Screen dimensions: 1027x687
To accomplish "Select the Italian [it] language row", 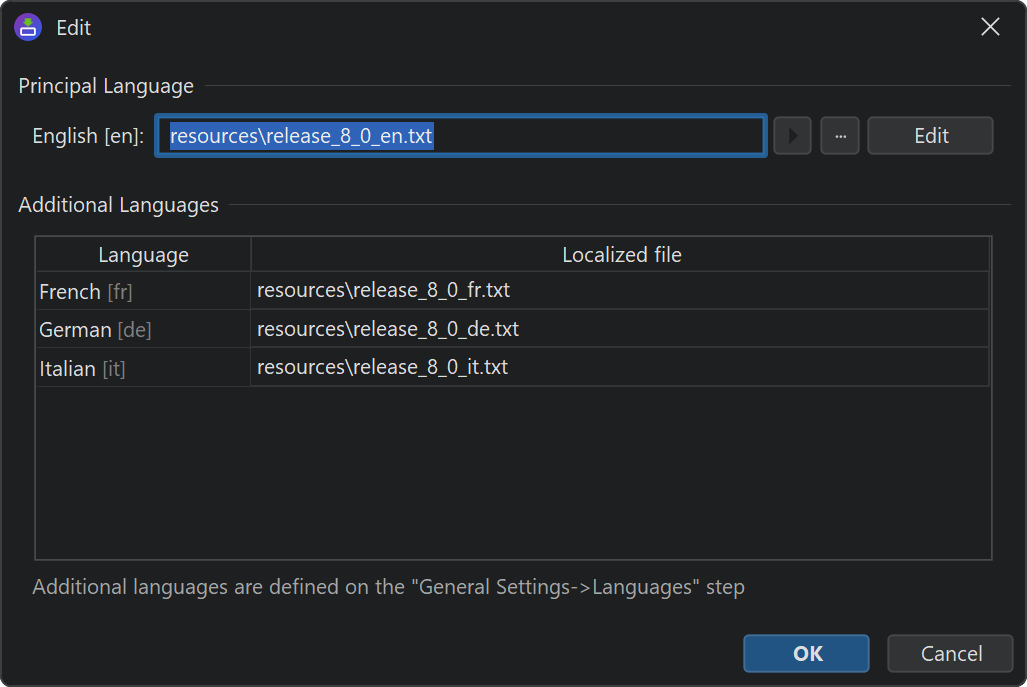I will point(143,368).
